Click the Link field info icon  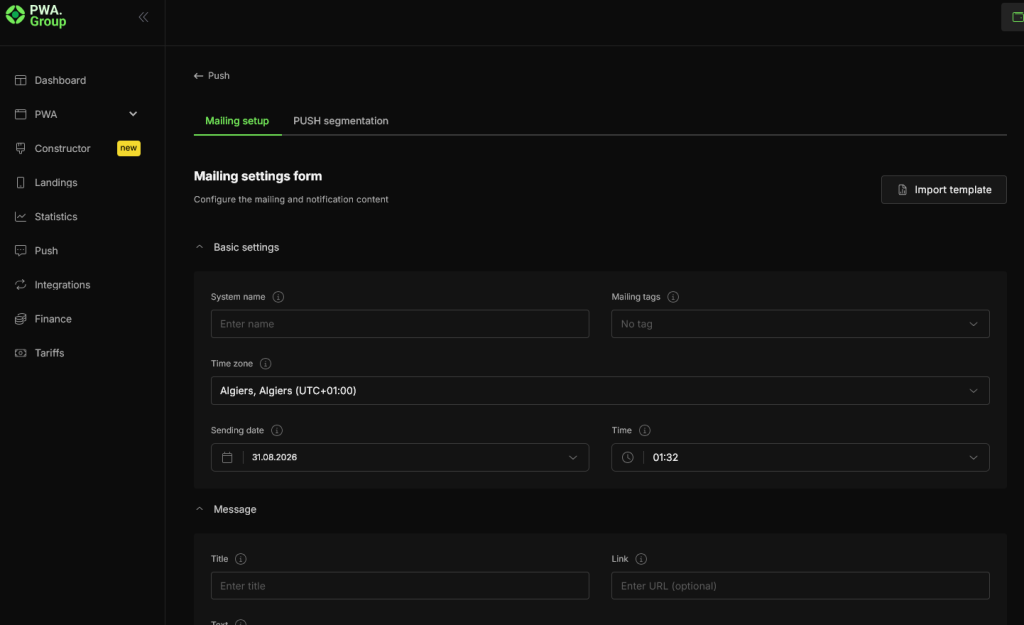click(x=641, y=559)
